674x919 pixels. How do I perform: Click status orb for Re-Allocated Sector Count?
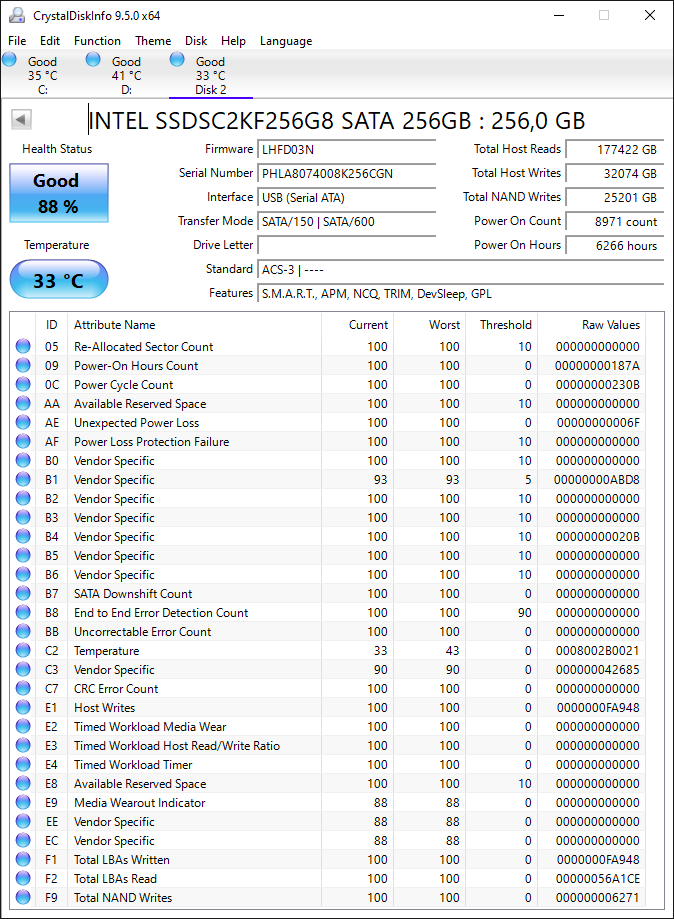[x=23, y=346]
